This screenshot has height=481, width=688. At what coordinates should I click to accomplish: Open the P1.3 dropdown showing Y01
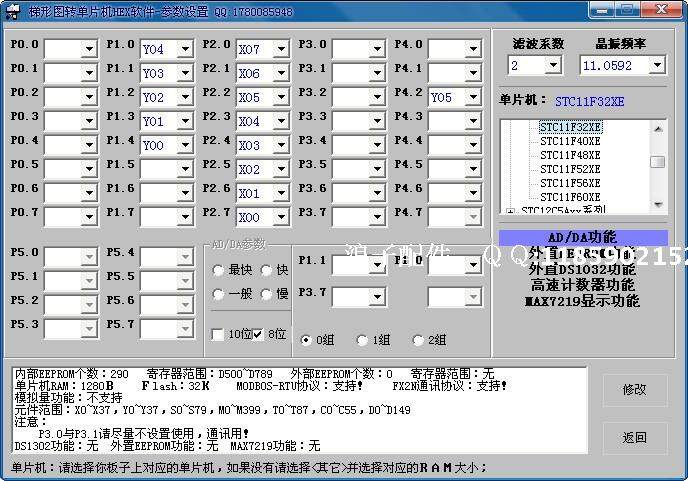[x=185, y=121]
